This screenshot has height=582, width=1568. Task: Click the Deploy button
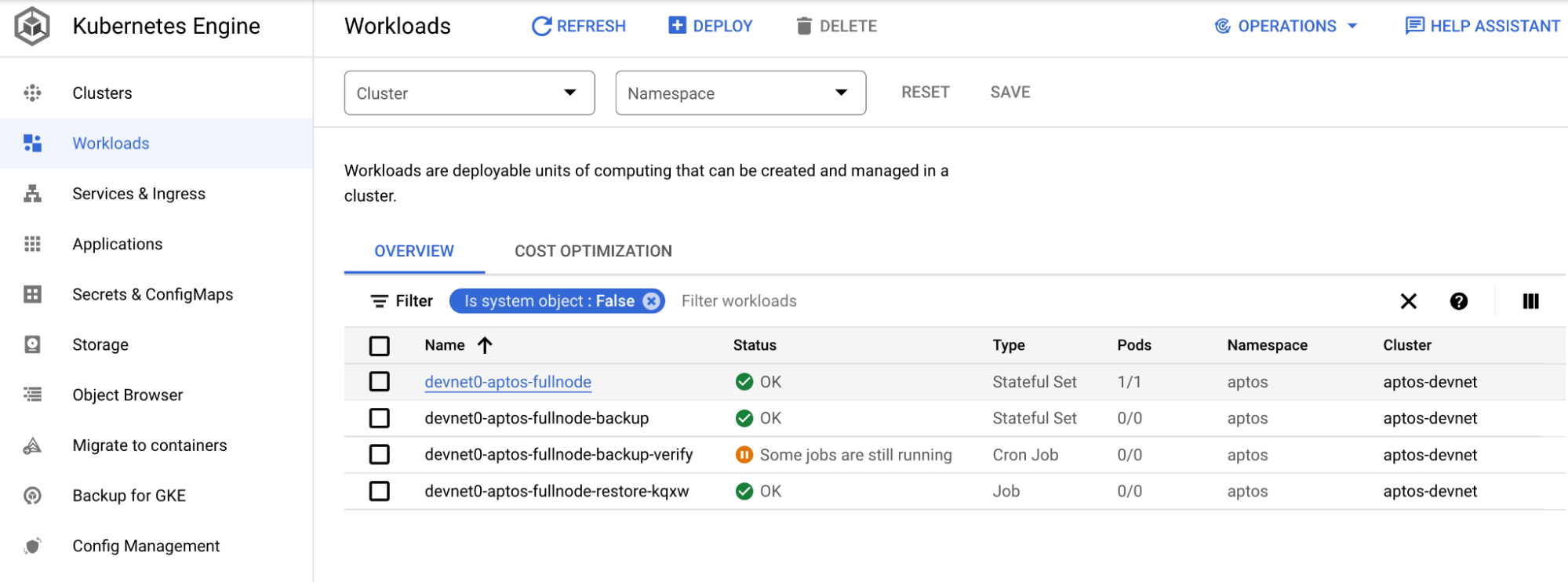click(x=710, y=26)
